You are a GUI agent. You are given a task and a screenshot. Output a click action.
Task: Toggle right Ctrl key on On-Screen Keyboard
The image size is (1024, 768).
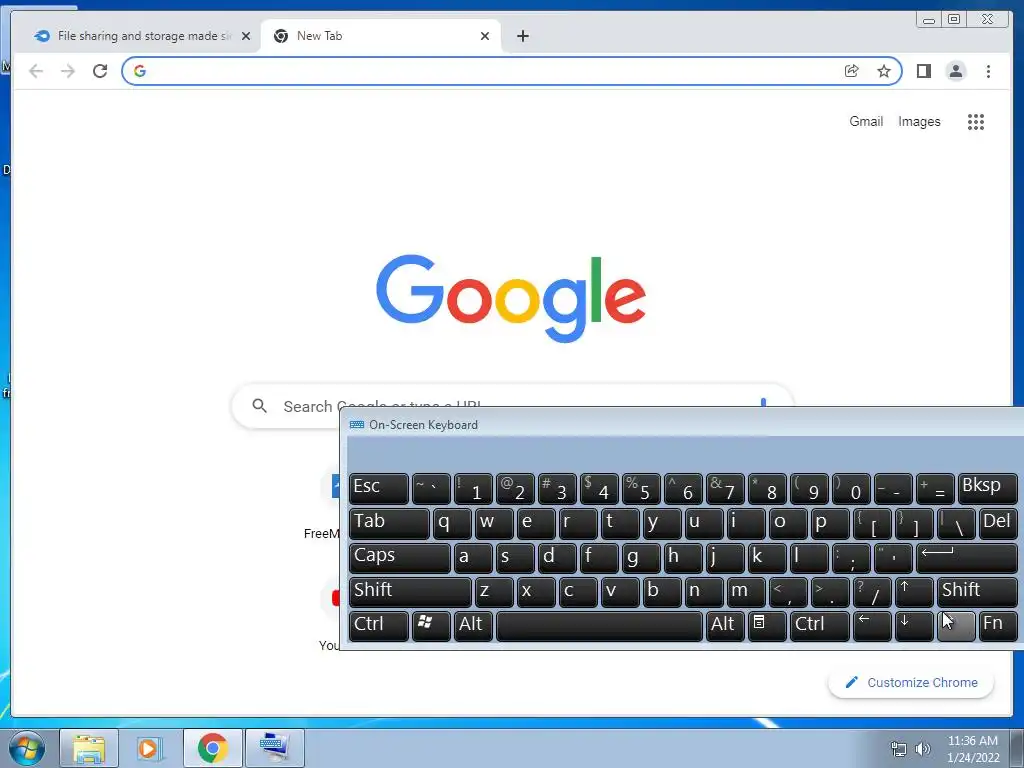pos(819,626)
